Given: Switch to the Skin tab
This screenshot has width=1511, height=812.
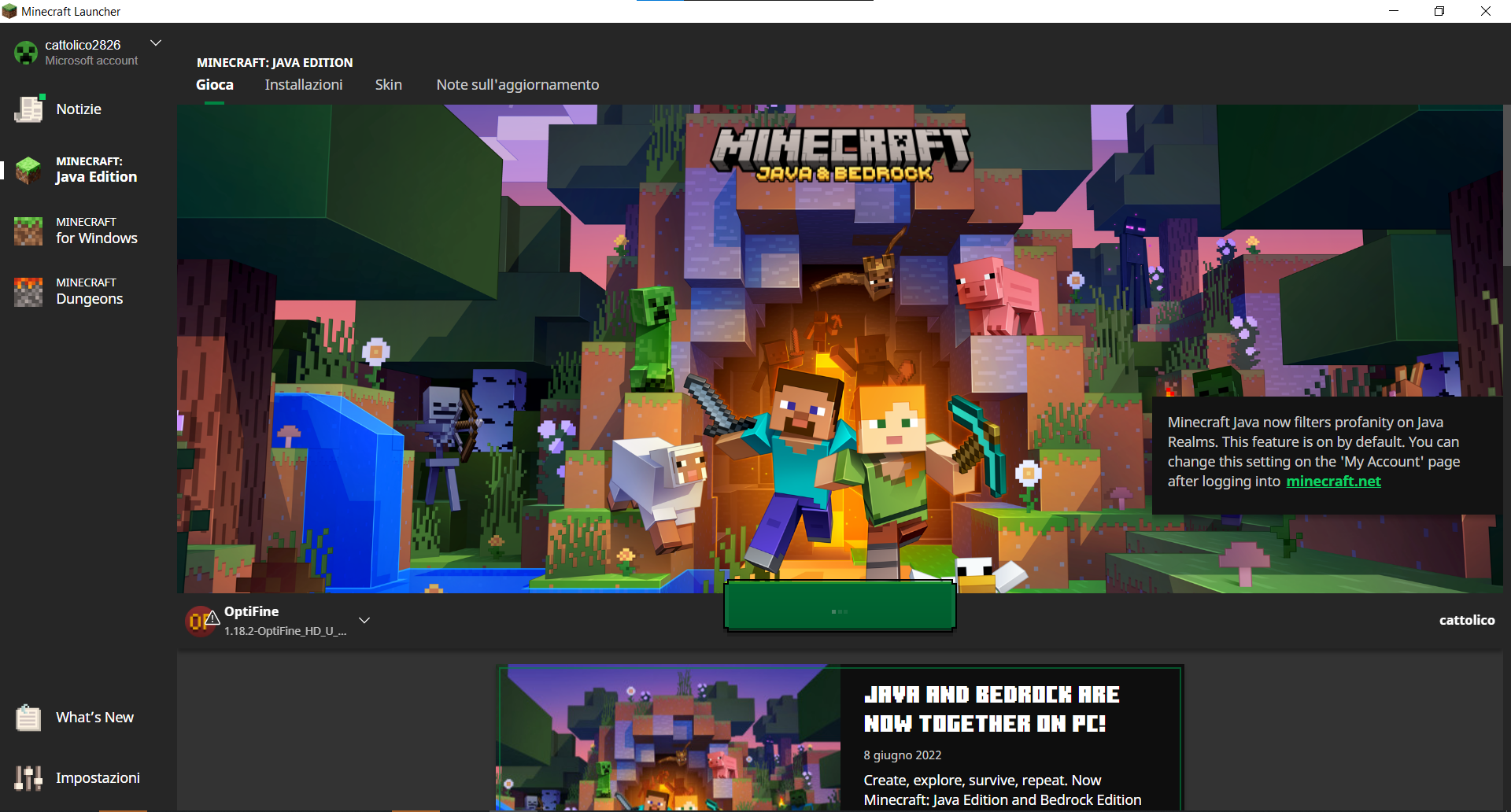Looking at the screenshot, I should click(388, 85).
